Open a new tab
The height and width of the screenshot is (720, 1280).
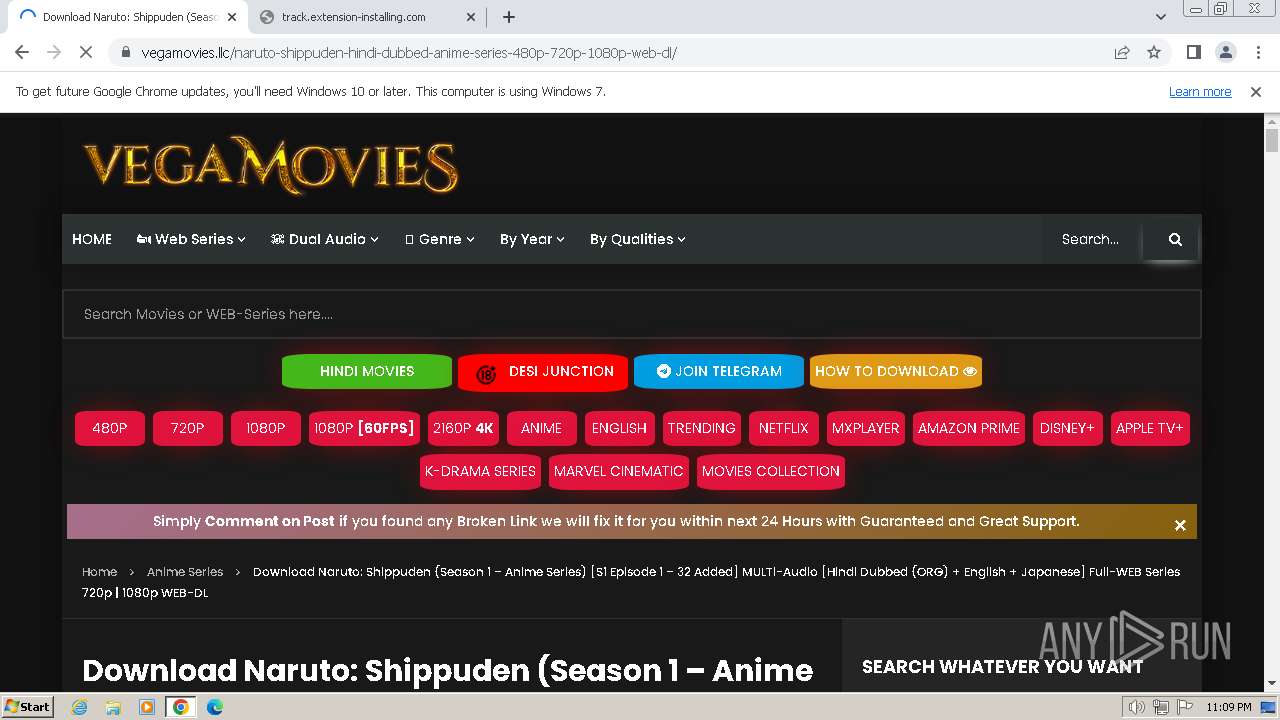coord(508,17)
